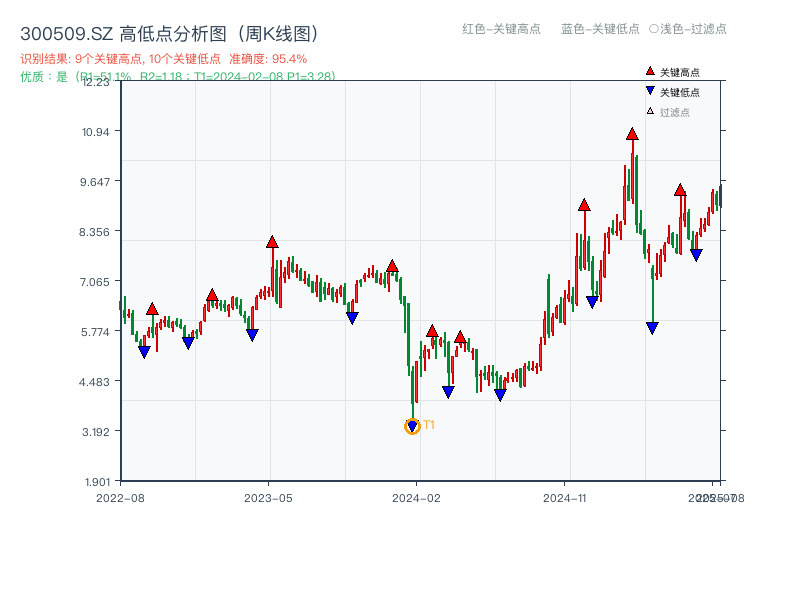Click the blue down-triangle legend icon
The image size is (800, 600).
click(650, 92)
